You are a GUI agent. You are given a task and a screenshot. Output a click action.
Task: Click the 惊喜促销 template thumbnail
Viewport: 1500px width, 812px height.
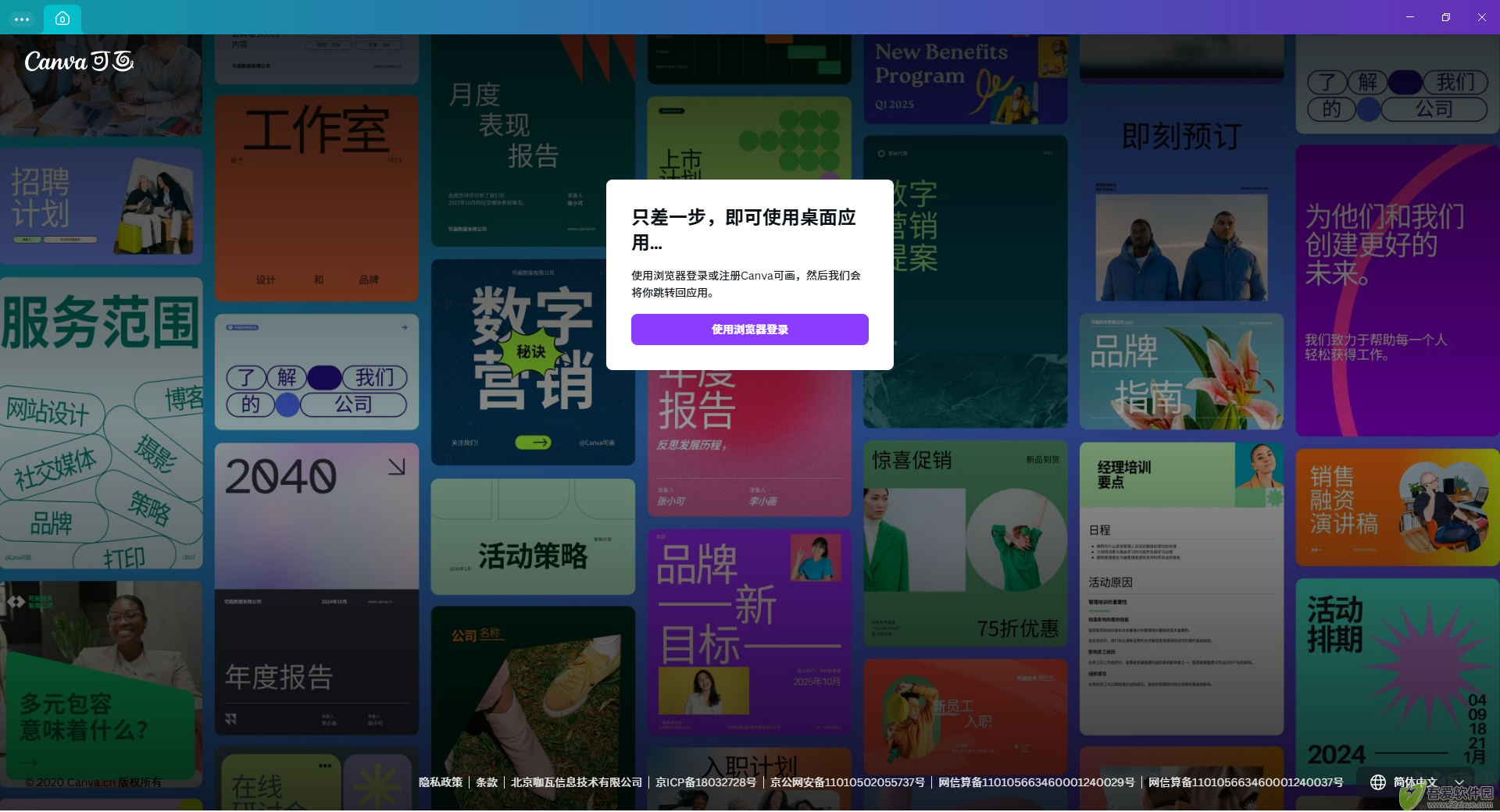click(x=966, y=543)
